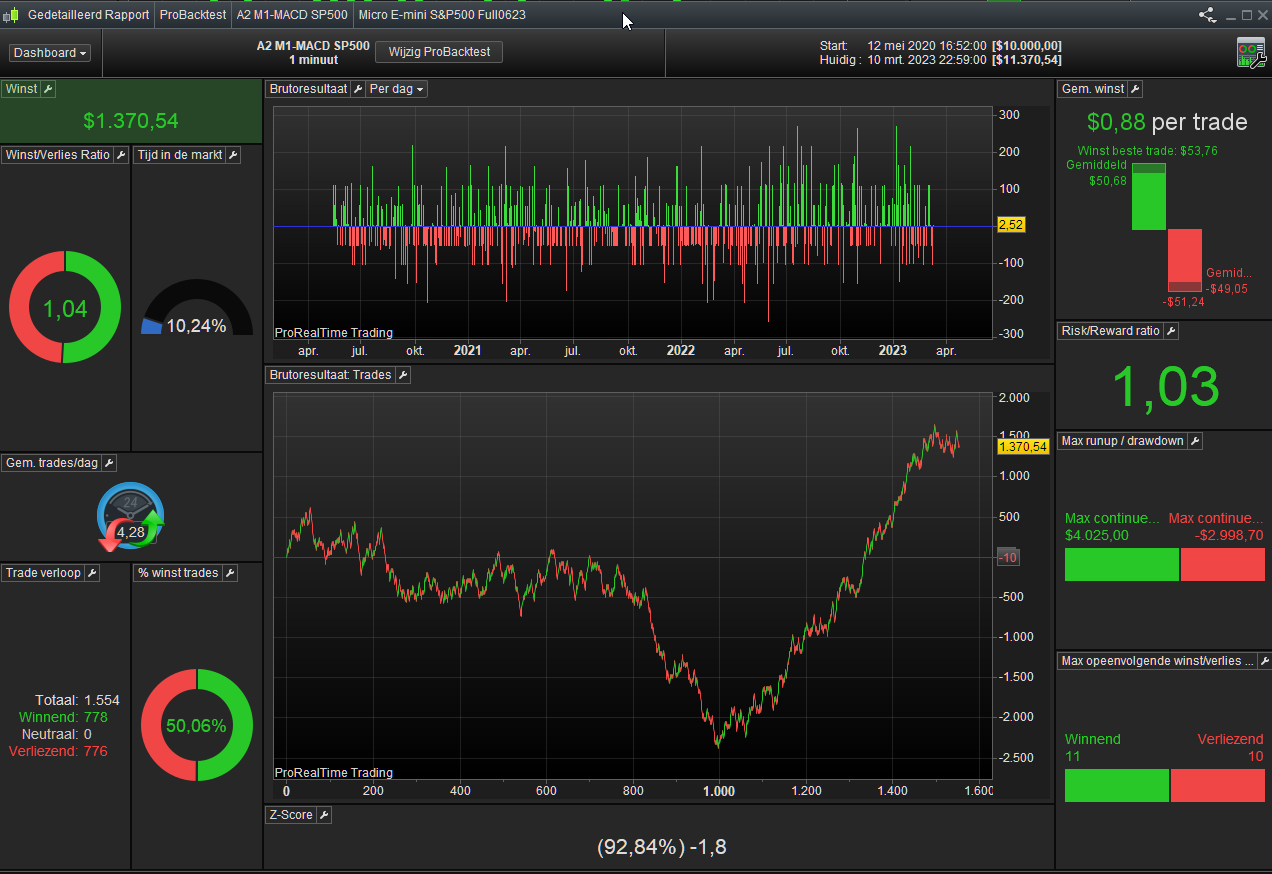Click the Max runup / drawdown wrench
The image size is (1272, 874).
(x=1195, y=441)
